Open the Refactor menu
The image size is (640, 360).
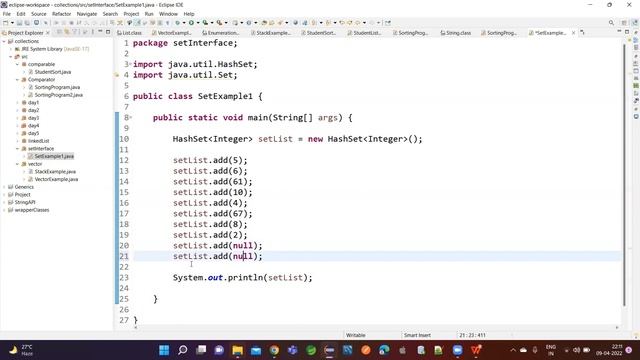[x=62, y=14]
